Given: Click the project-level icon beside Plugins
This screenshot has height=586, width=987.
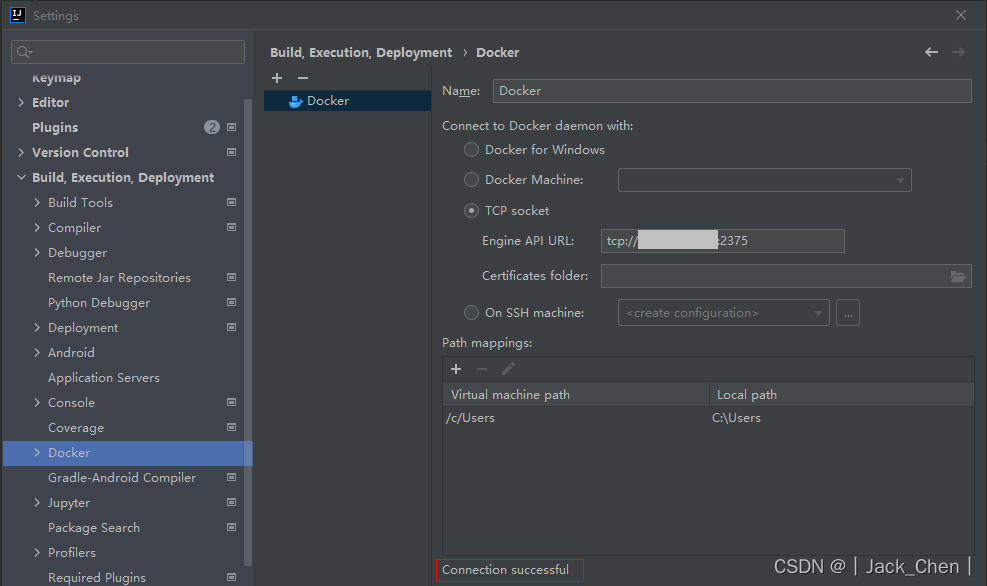Looking at the screenshot, I should coord(231,127).
